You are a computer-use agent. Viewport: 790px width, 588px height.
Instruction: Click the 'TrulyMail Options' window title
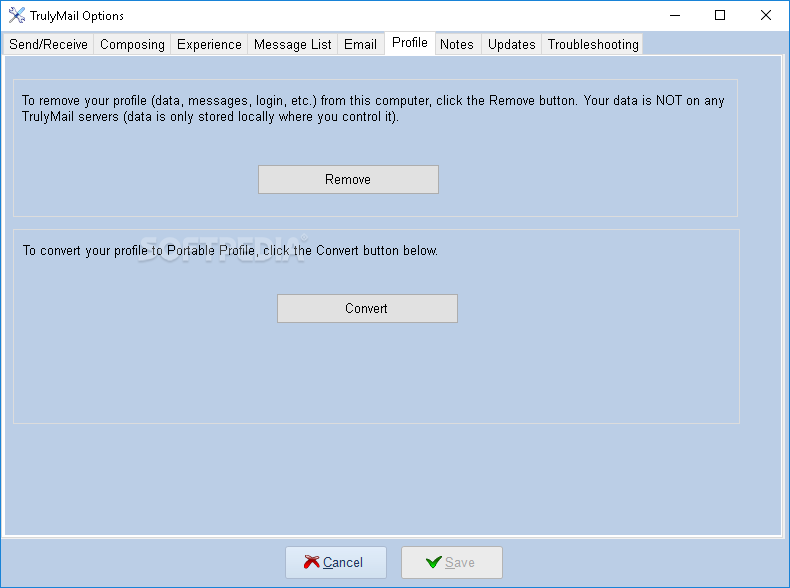(x=77, y=16)
